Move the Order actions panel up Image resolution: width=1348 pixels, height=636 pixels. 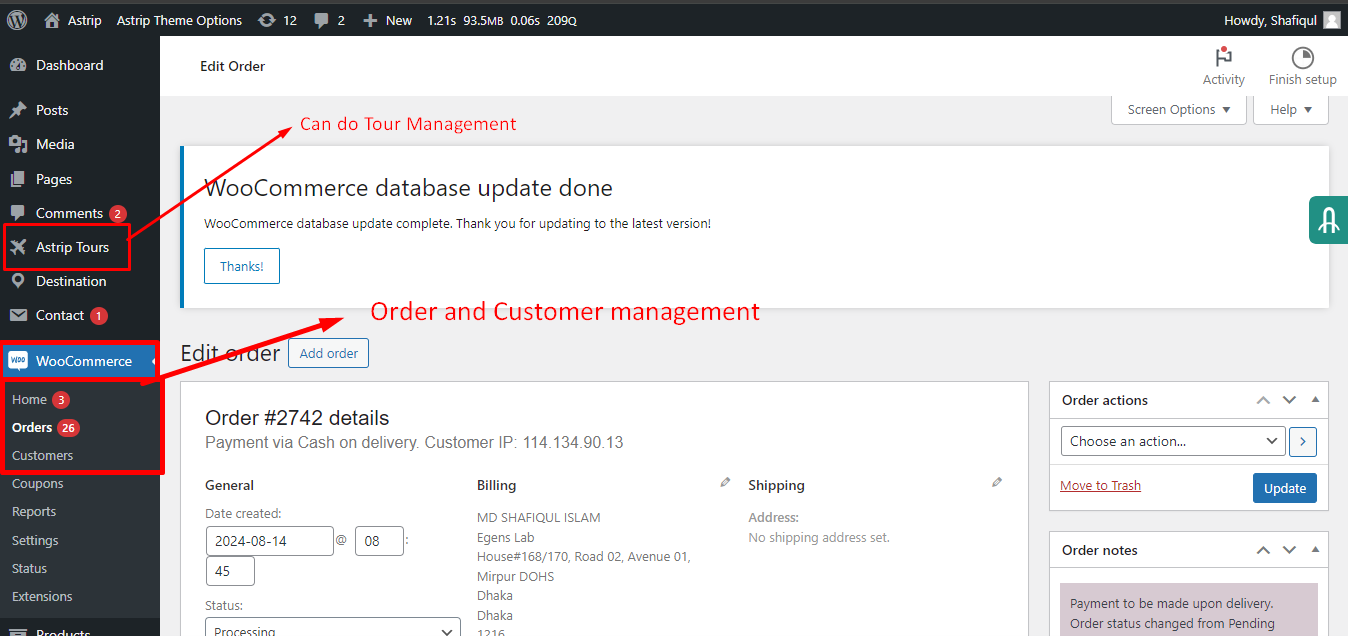[x=1263, y=400]
